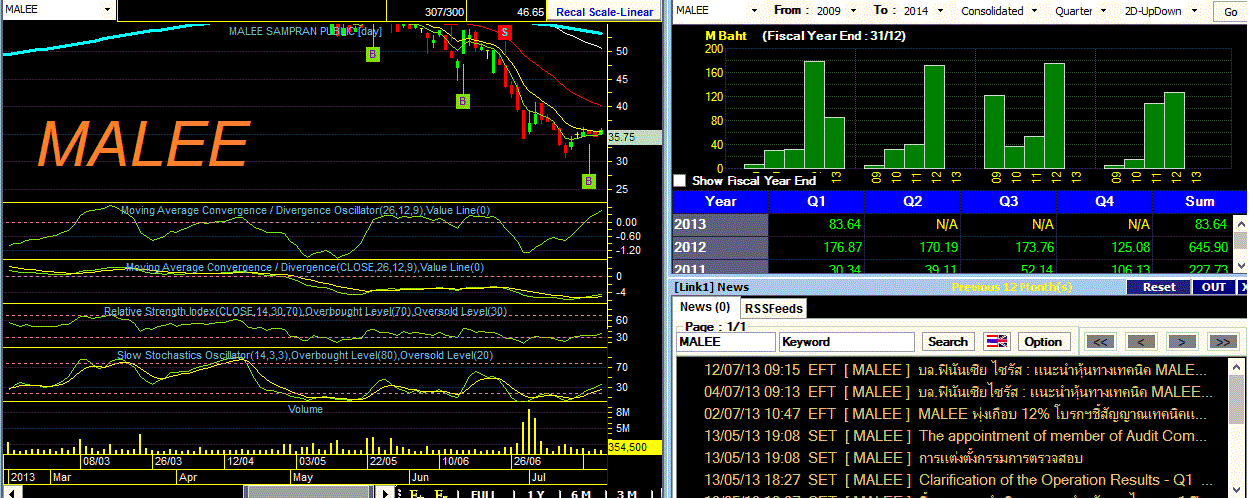Click the current price label 35.75

click(x=634, y=137)
